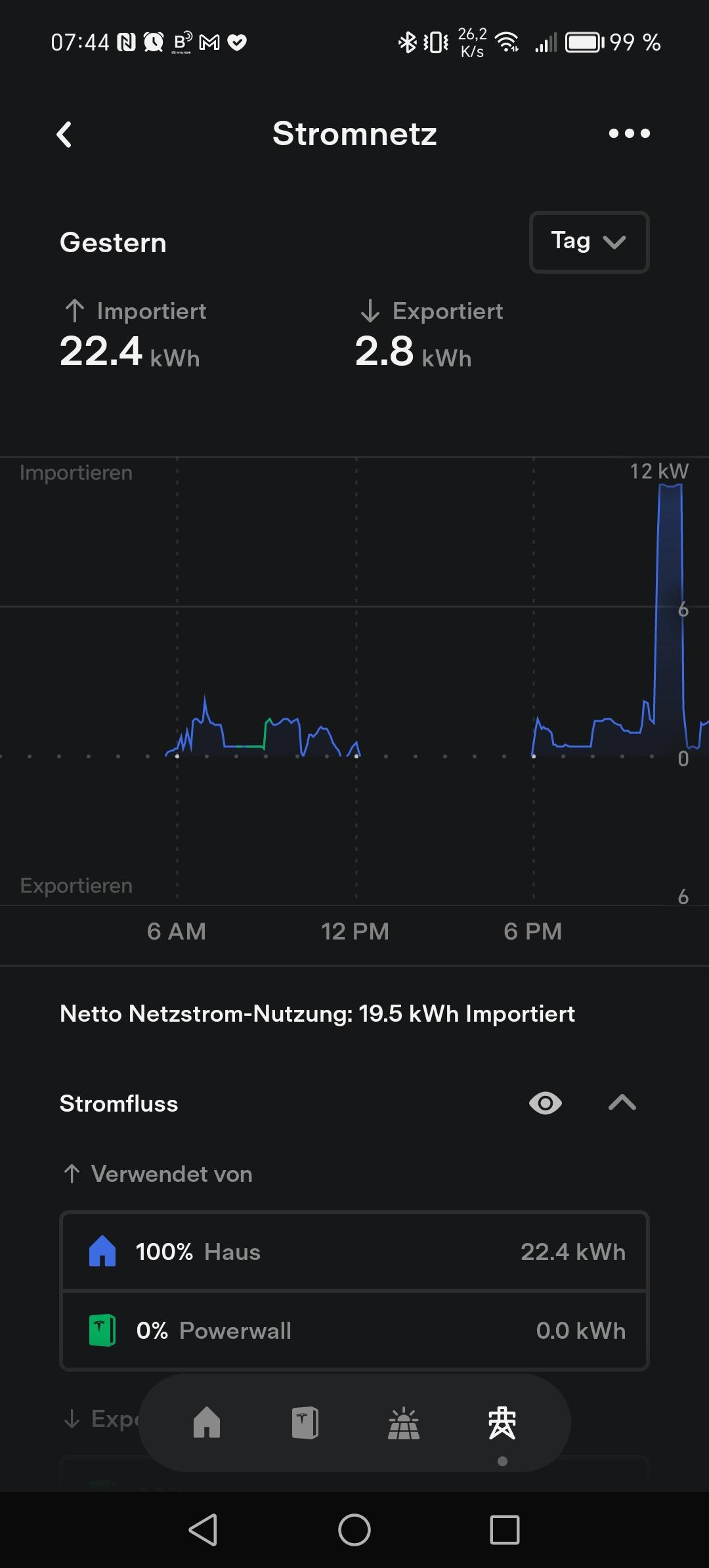Go back using the top-left arrow

64,135
